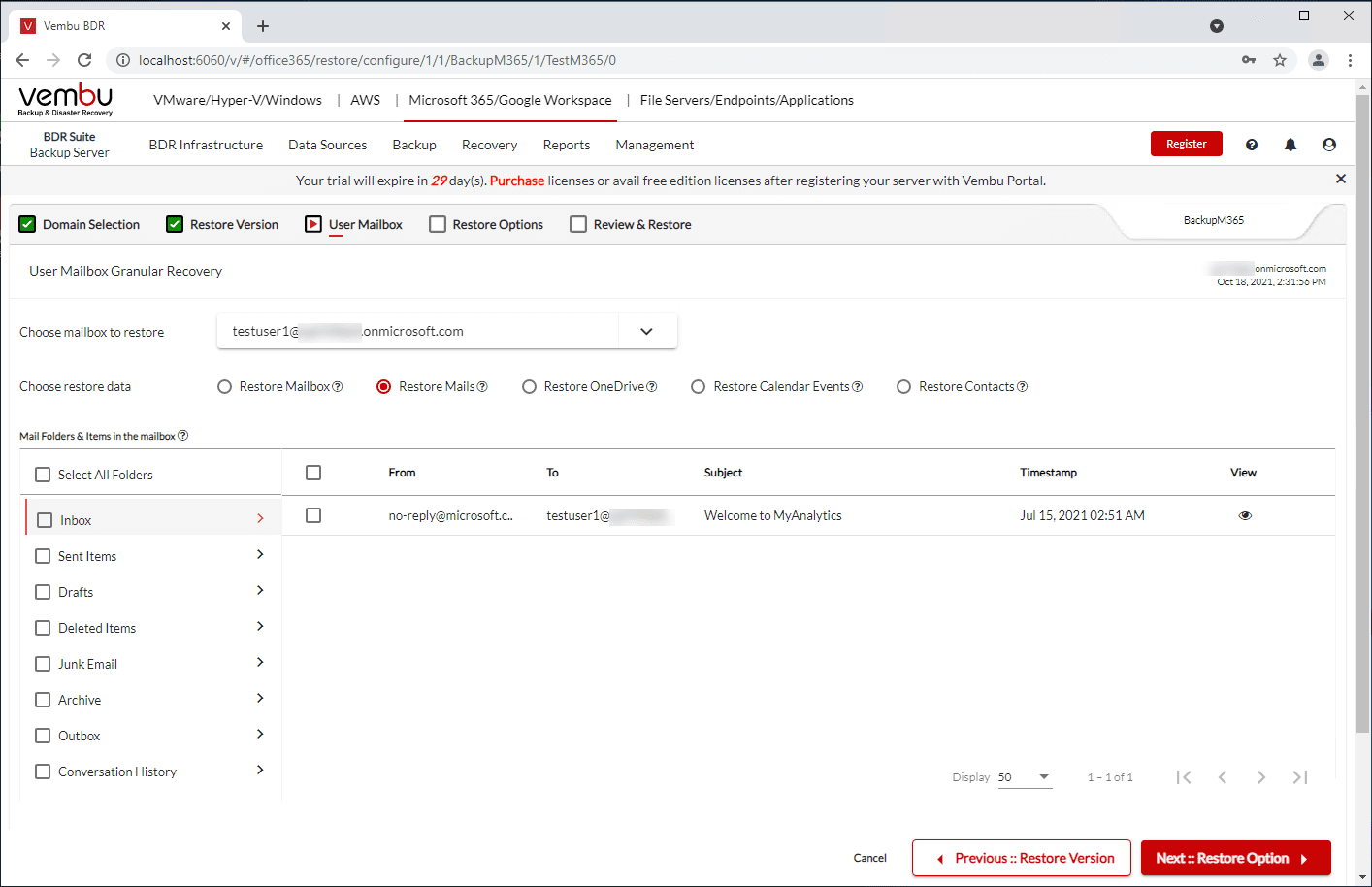View the Welcome to MyAnalytics email with eye icon

(x=1245, y=515)
